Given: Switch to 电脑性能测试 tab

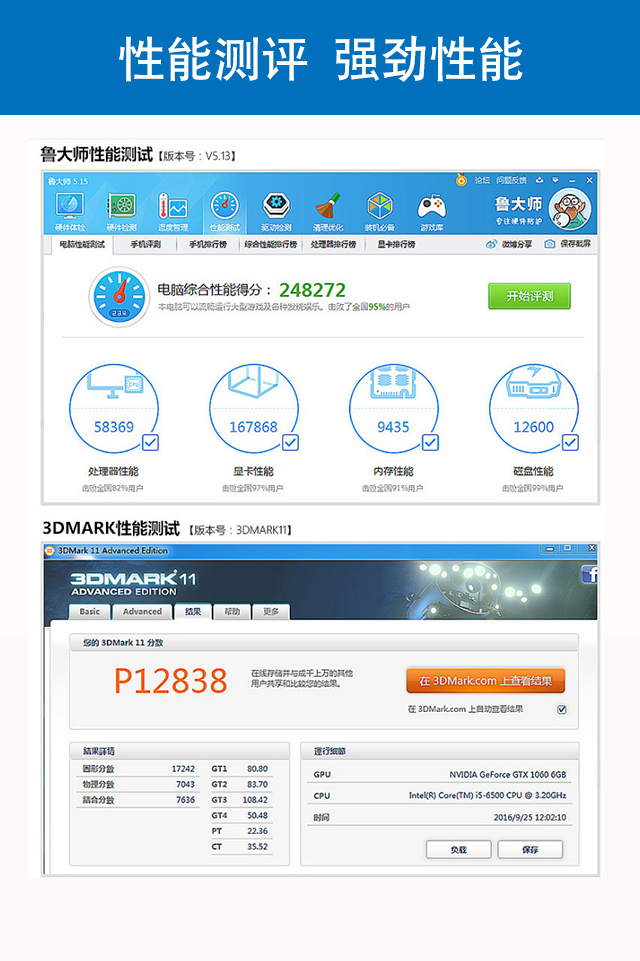Looking at the screenshot, I should tap(82, 245).
